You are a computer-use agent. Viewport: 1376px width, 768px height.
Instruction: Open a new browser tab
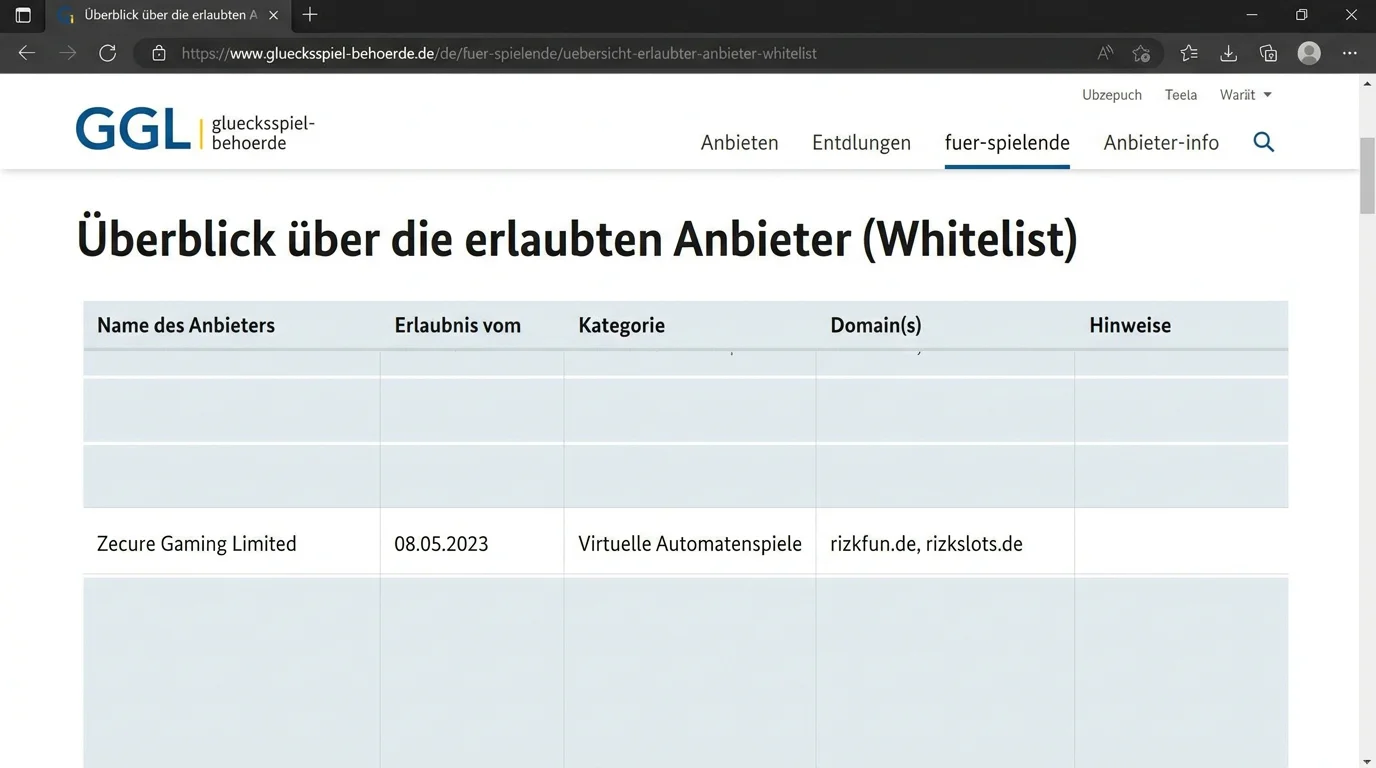pyautogui.click(x=310, y=15)
